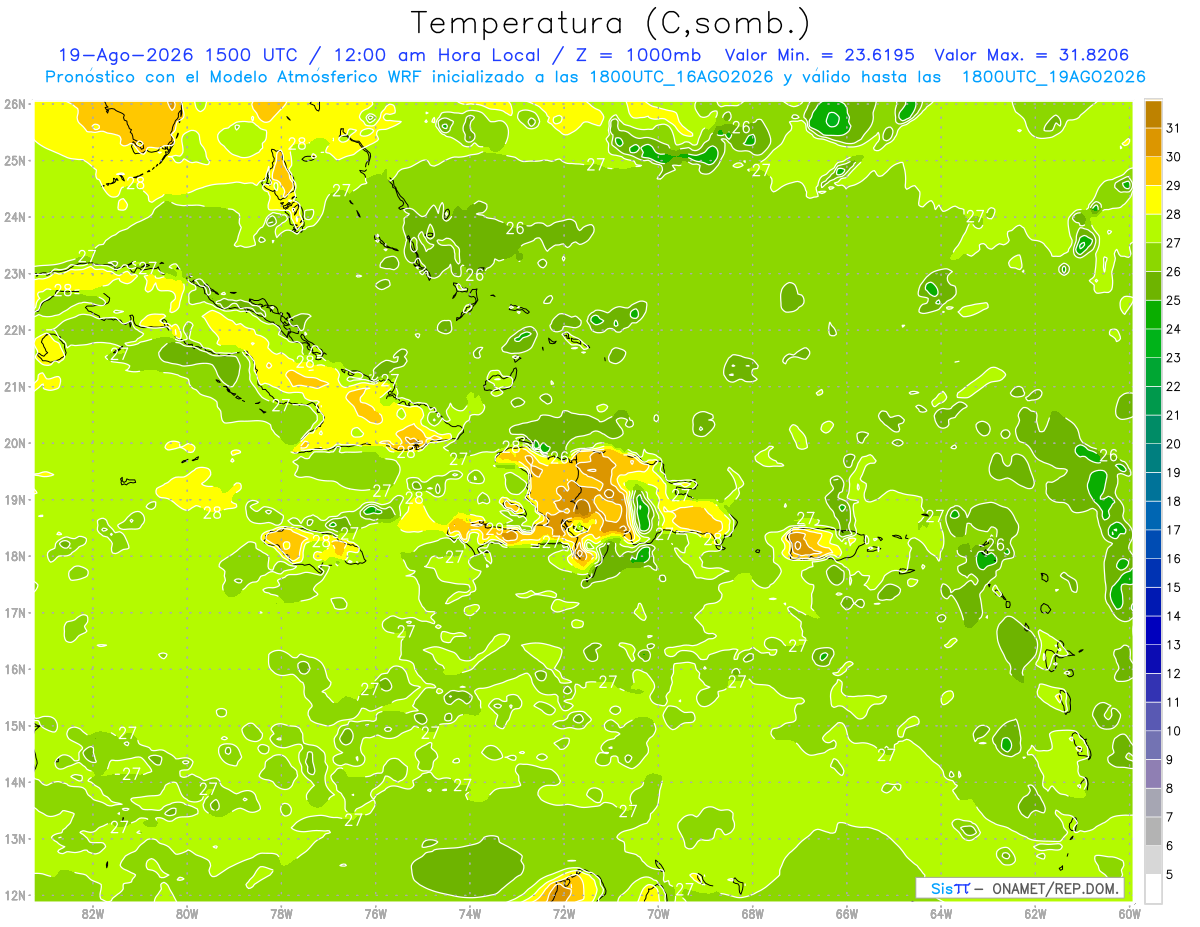The image size is (1200, 927).
Task: Click the color scale swatch between 23 and 24
Action: coord(1153,343)
